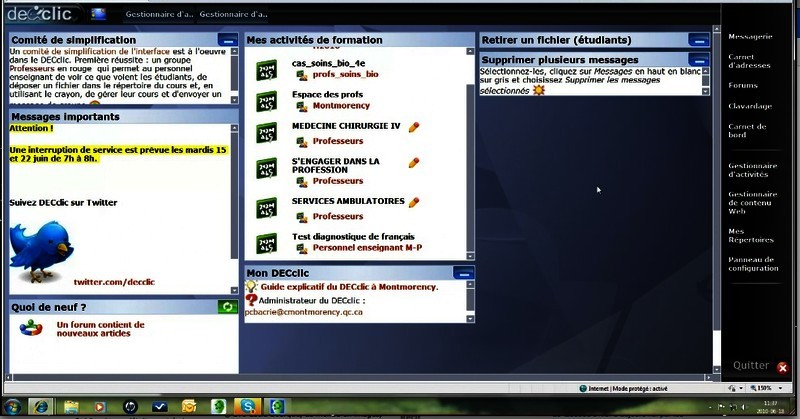The image size is (800, 419).
Task: Click the group icon next to Montmorency
Action: tap(302, 106)
